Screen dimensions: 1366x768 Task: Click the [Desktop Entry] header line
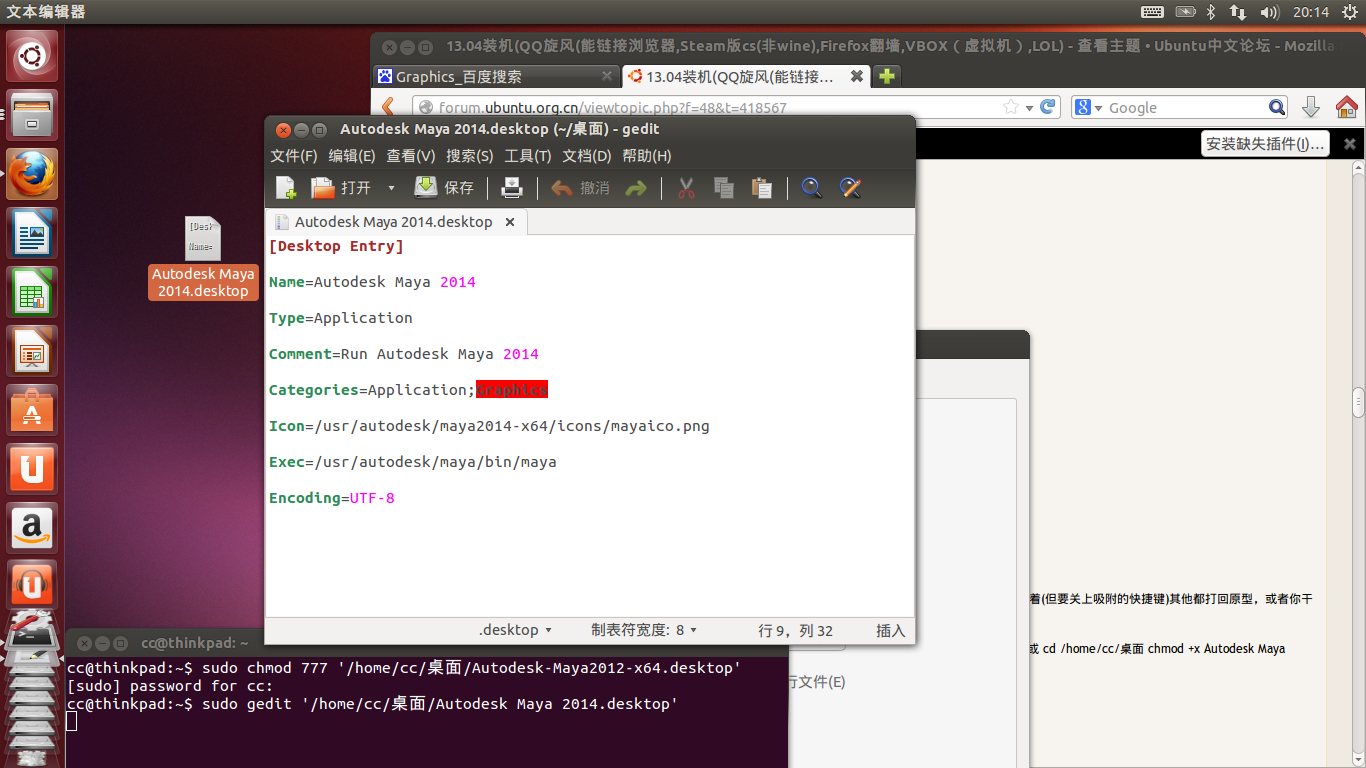(x=336, y=246)
